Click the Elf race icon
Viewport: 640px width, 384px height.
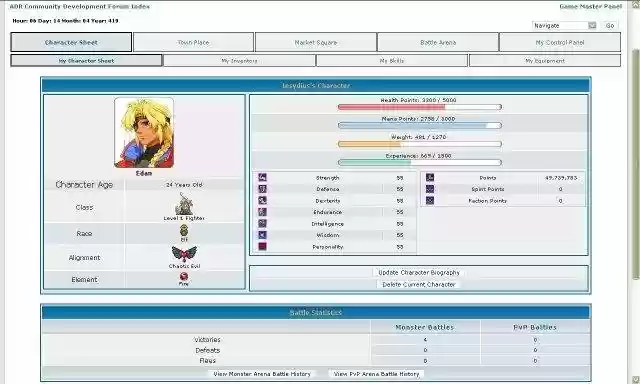(184, 231)
